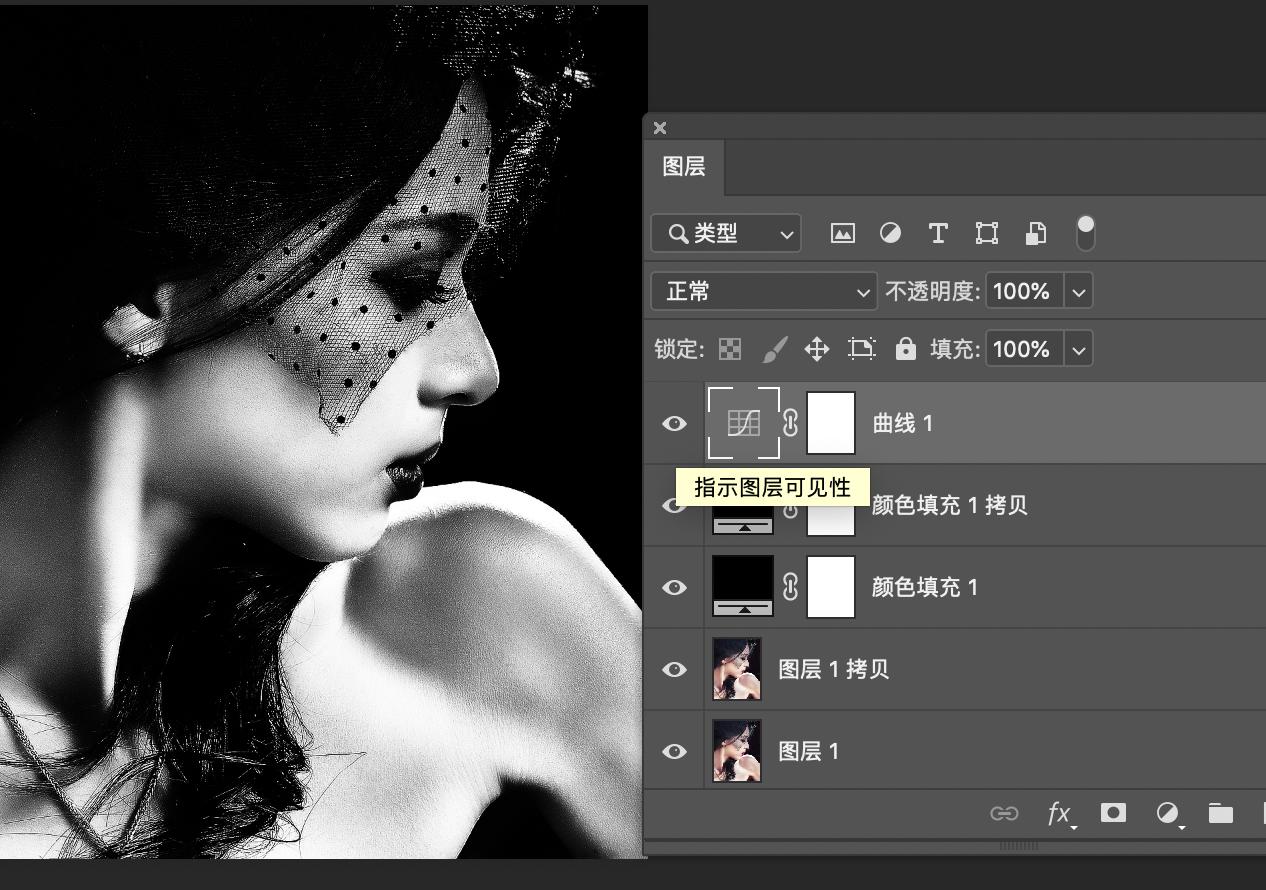Image resolution: width=1266 pixels, height=890 pixels.
Task: Hide the 图层 1 拷贝 layer
Action: click(675, 669)
